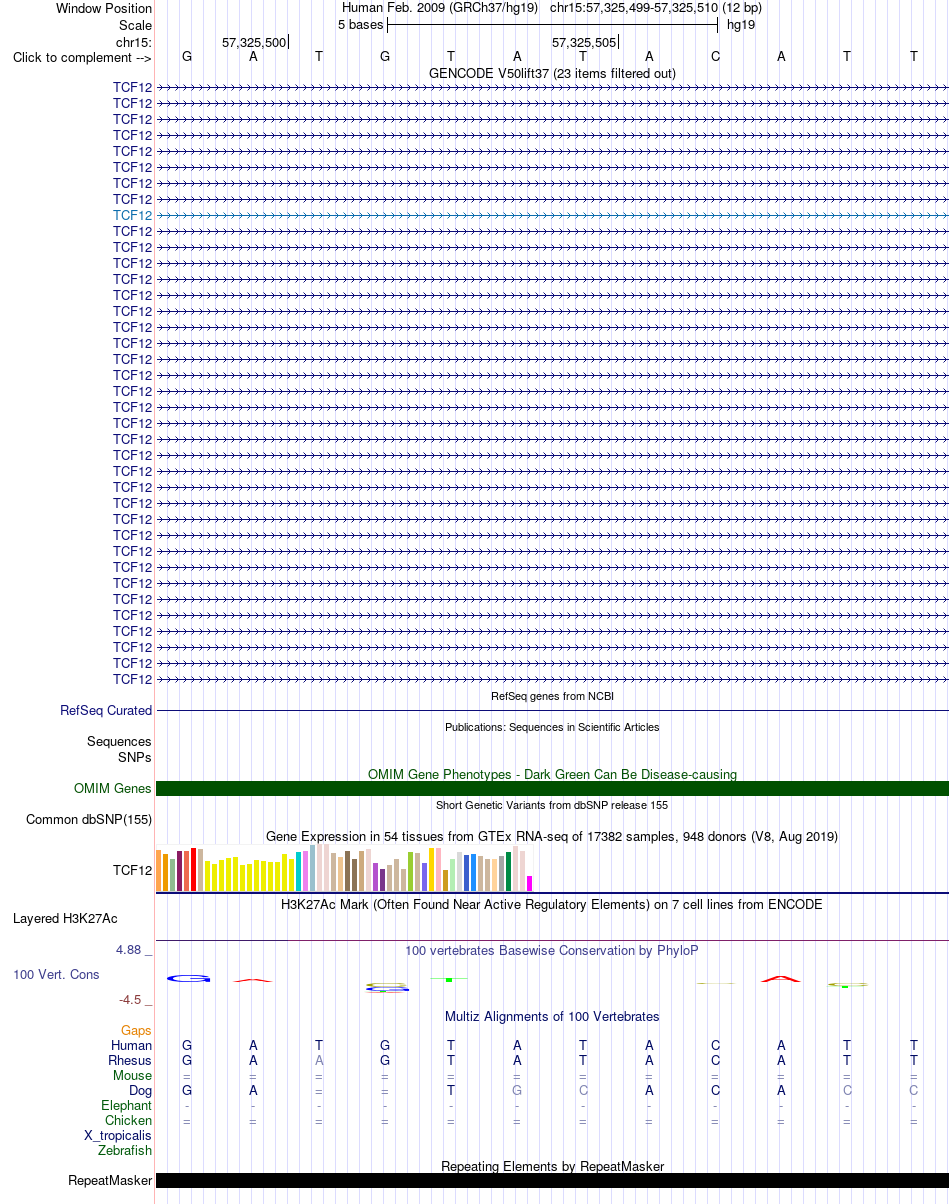Screen dimensions: 950x1204
Task: Open 'Multiz Alignments of 100 Vertebrates' title
Action: pyautogui.click(x=552, y=1016)
